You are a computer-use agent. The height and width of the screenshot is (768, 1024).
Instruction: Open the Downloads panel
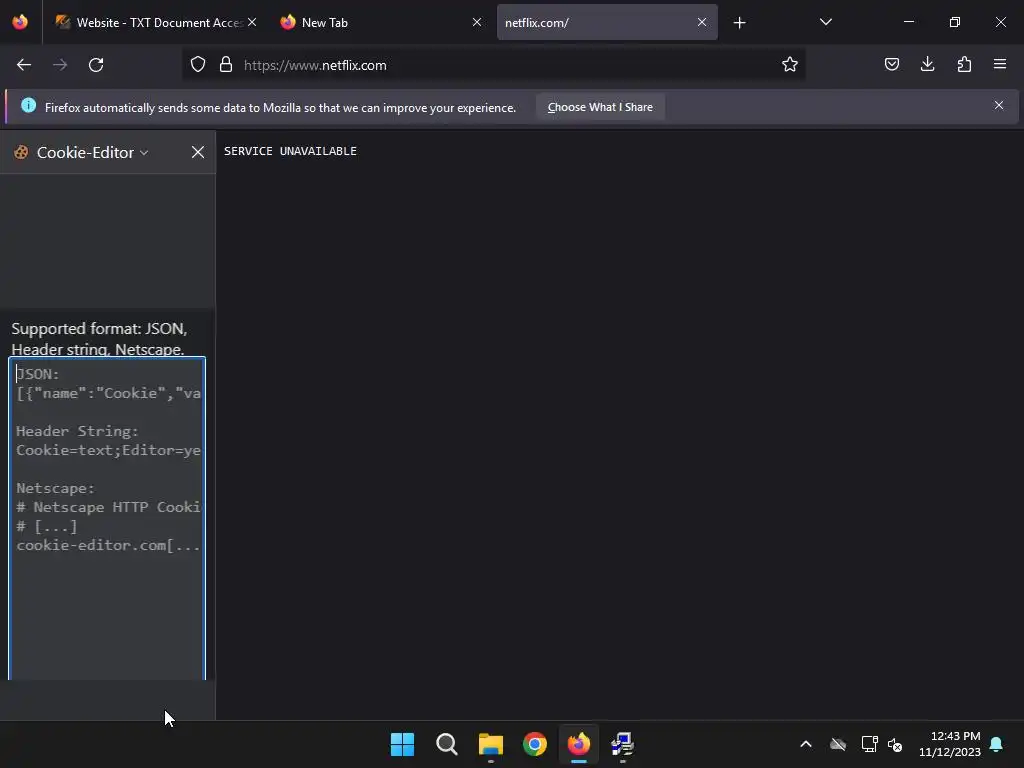point(927,64)
